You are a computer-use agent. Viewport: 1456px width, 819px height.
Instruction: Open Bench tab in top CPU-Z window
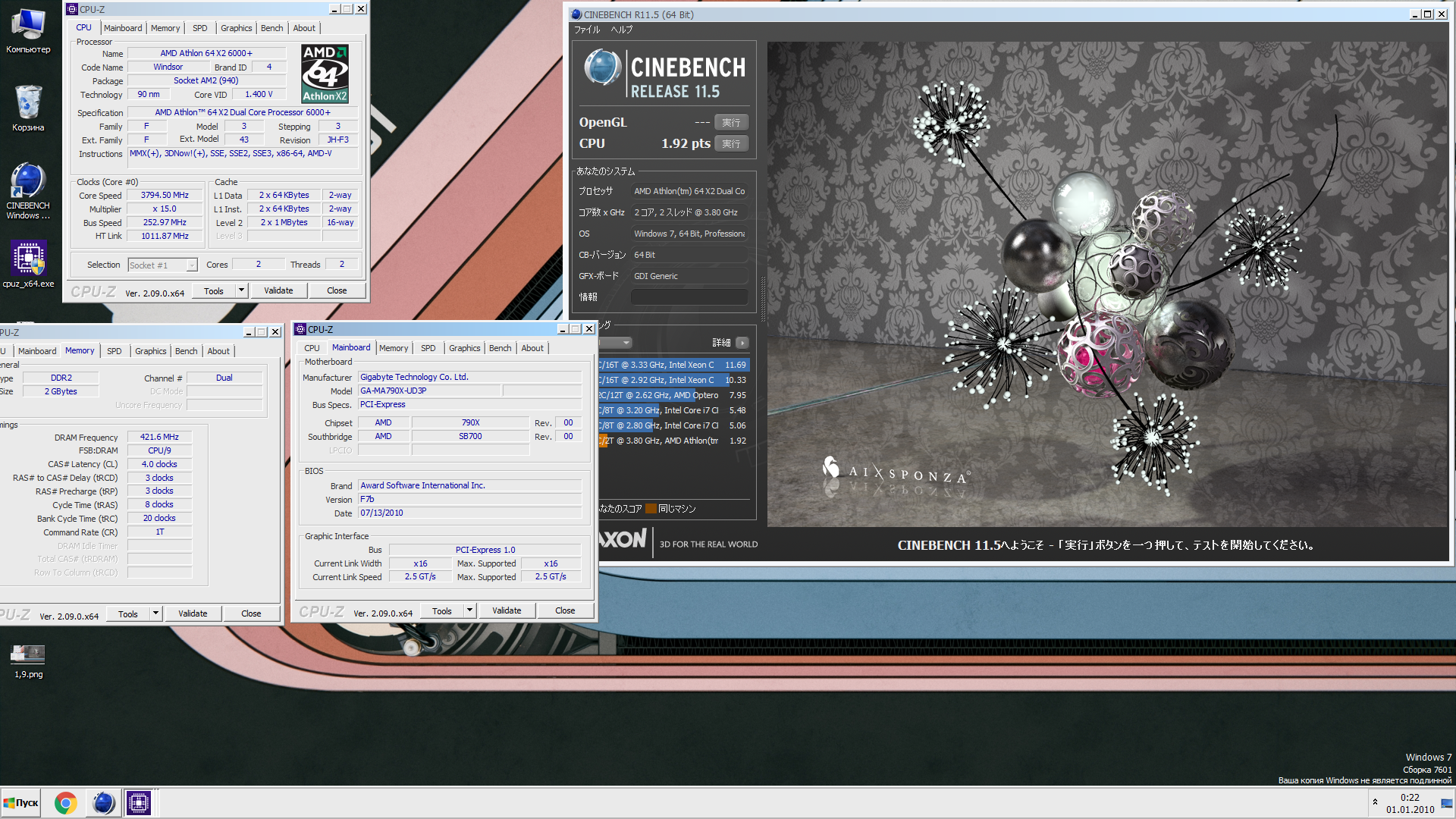point(271,28)
